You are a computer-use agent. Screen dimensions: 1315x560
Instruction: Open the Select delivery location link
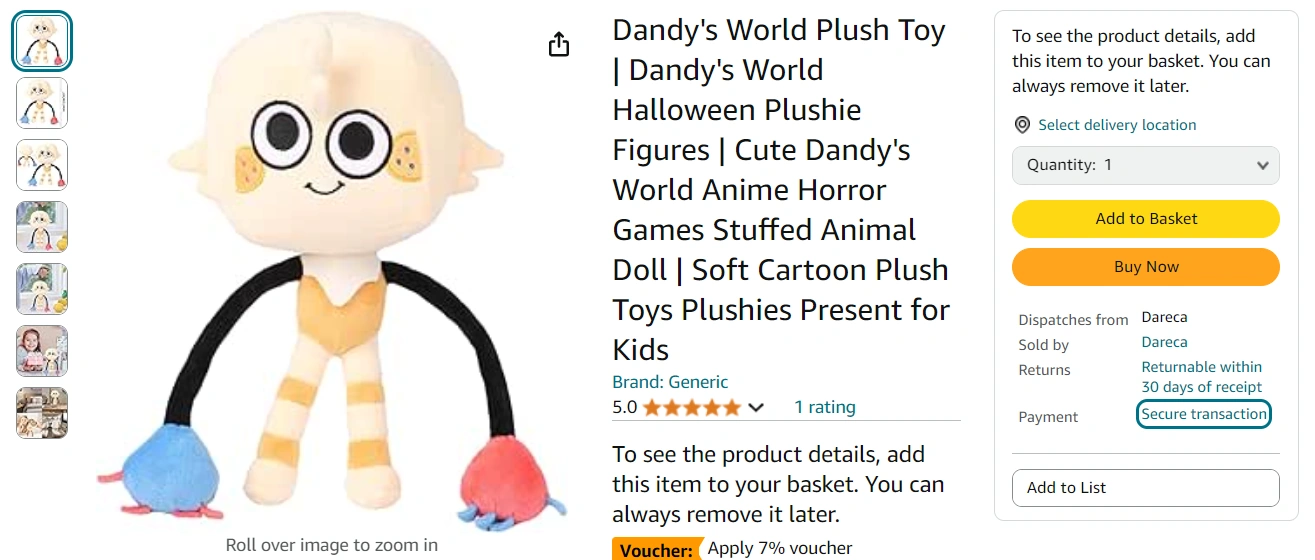1117,125
